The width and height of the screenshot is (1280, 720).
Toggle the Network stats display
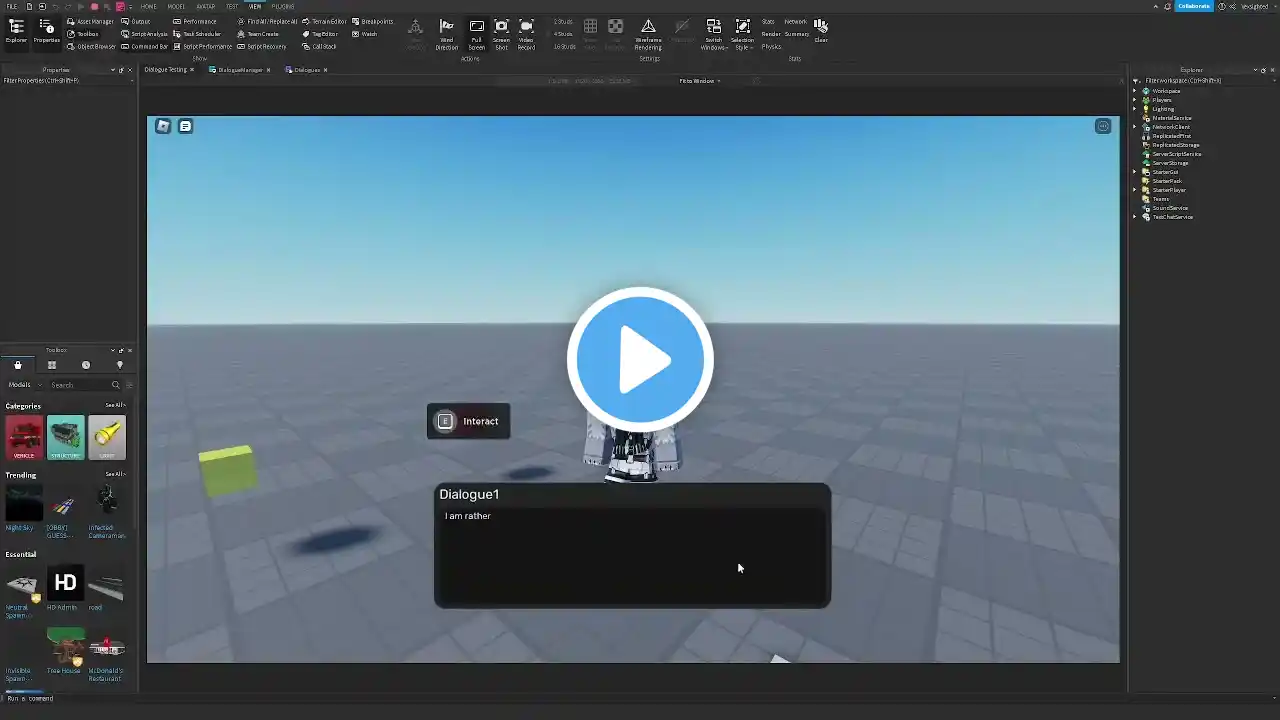[796, 21]
